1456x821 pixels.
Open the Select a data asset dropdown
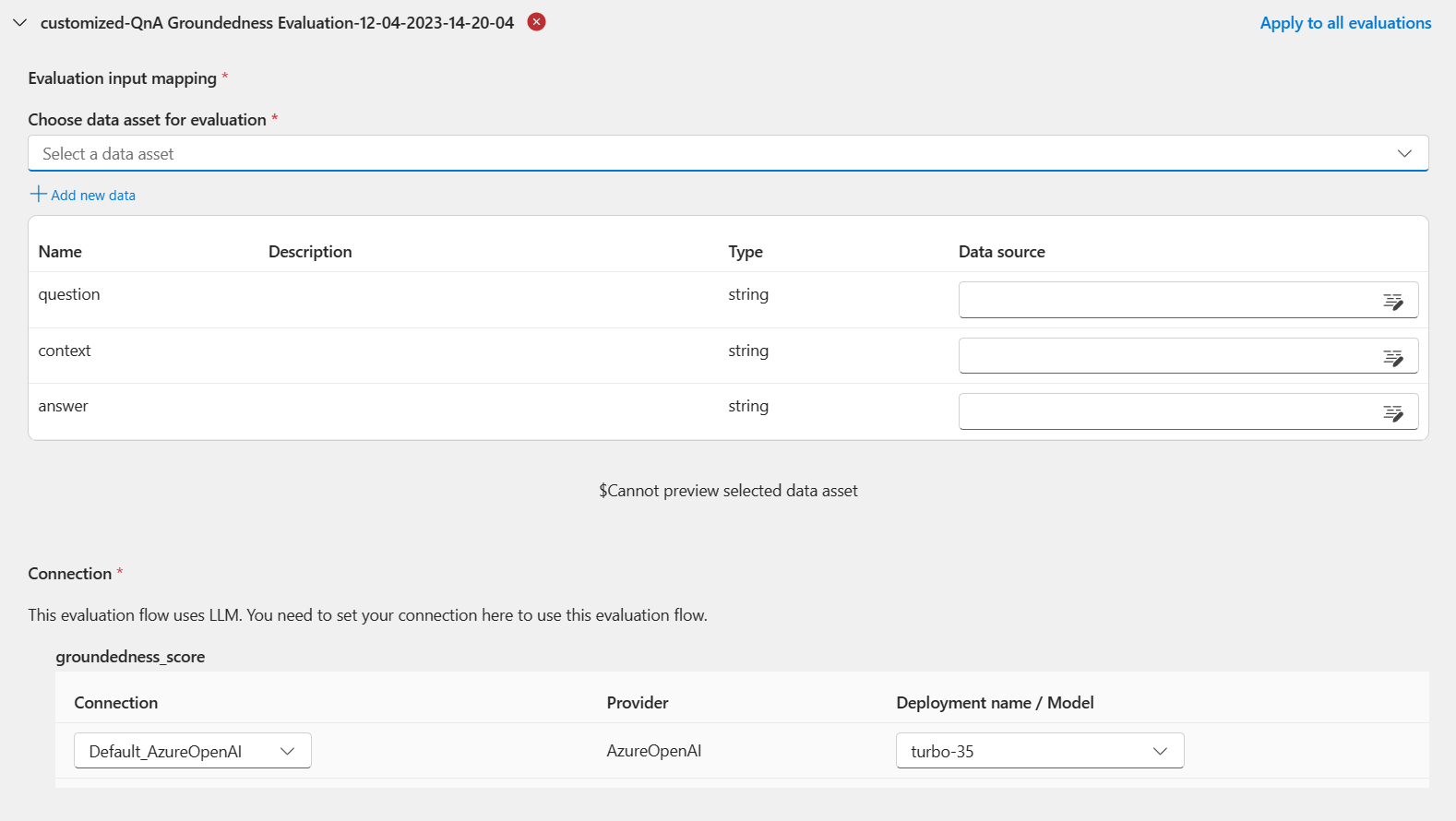pos(727,154)
